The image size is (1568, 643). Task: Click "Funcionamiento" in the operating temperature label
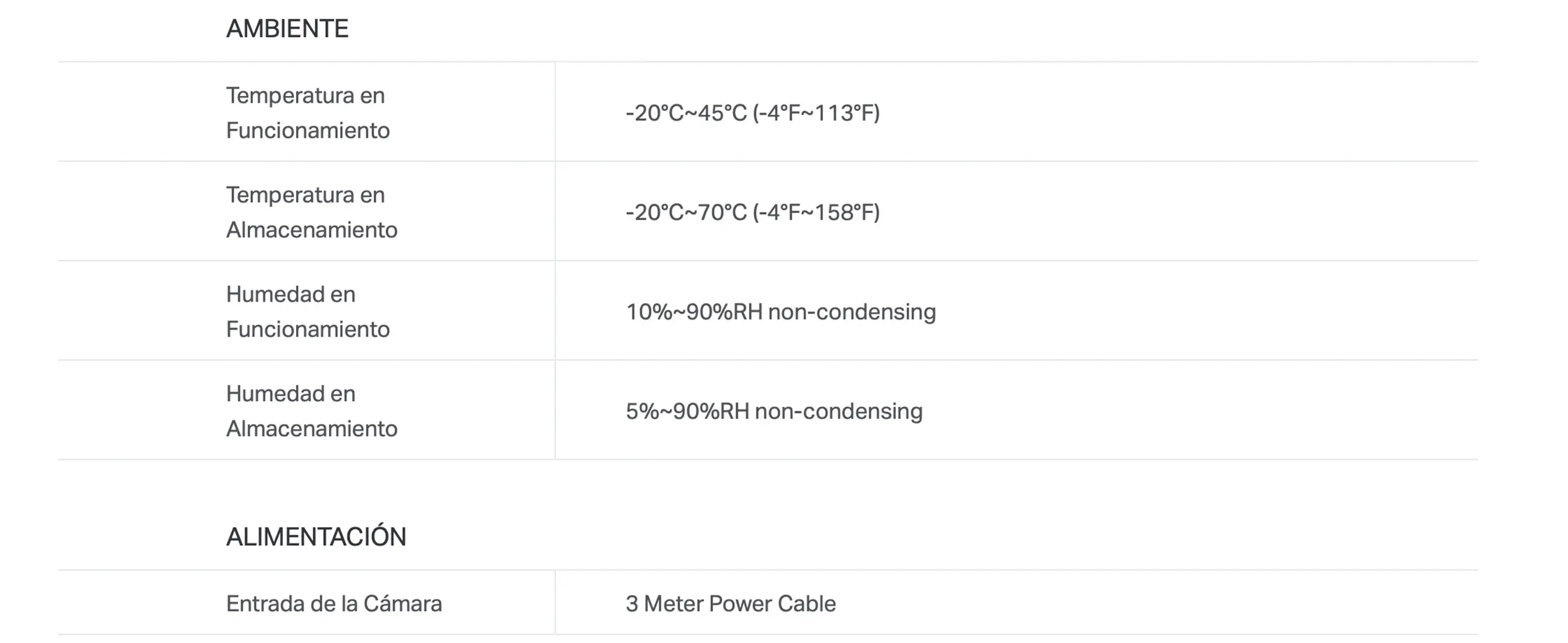[x=307, y=130]
